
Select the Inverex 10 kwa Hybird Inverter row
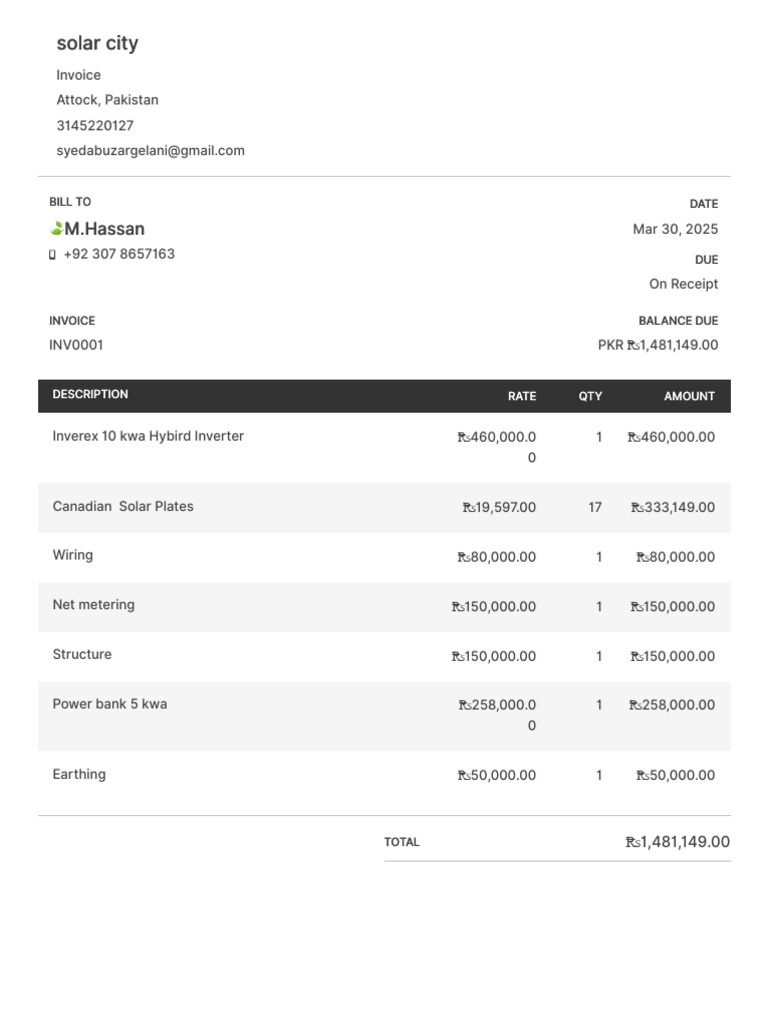click(148, 436)
